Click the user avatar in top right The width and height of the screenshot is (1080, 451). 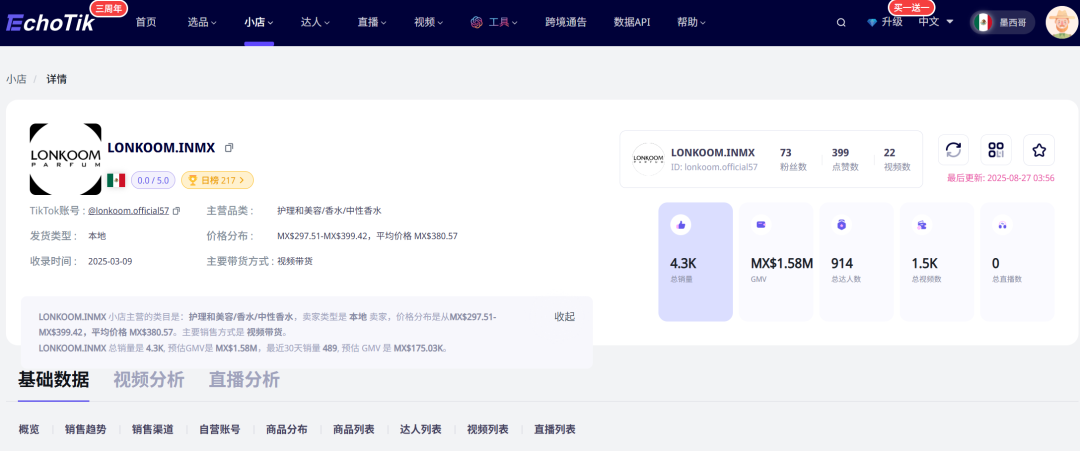[x=1061, y=22]
